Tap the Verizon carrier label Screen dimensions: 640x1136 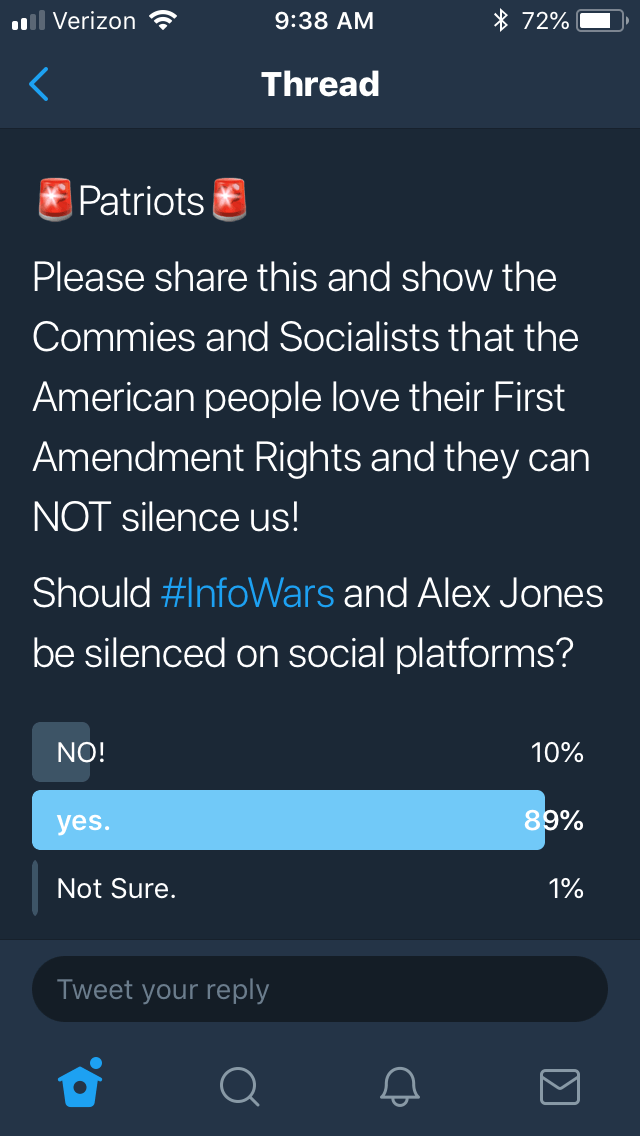pyautogui.click(x=93, y=21)
